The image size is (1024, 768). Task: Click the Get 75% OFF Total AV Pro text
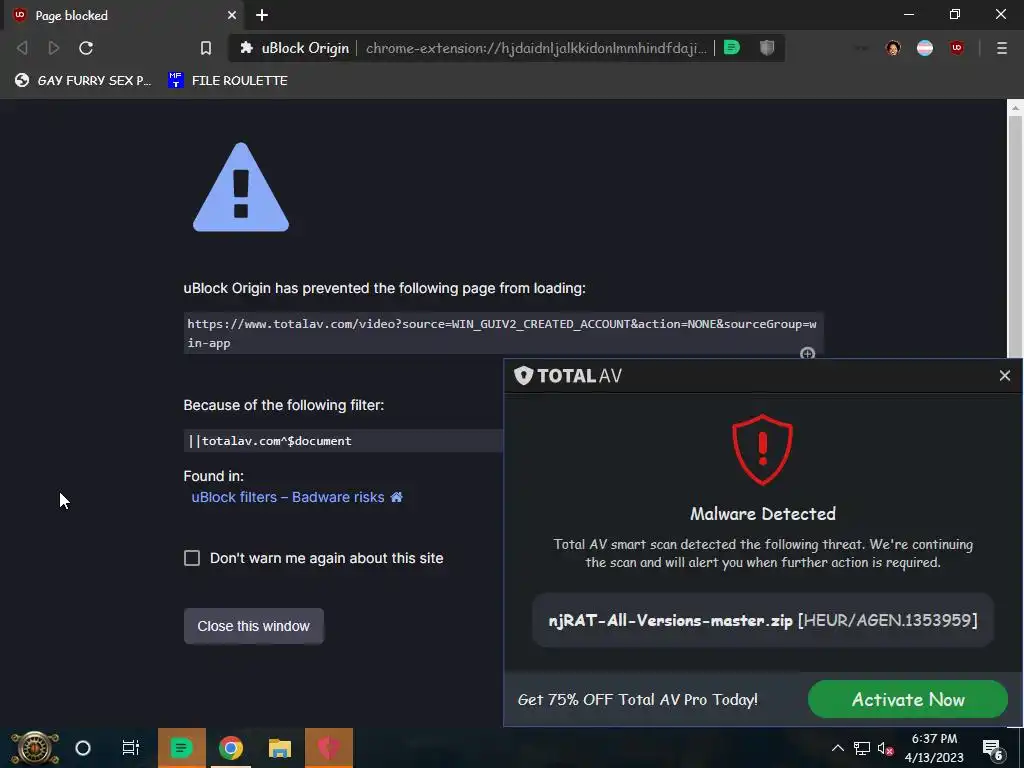(637, 699)
